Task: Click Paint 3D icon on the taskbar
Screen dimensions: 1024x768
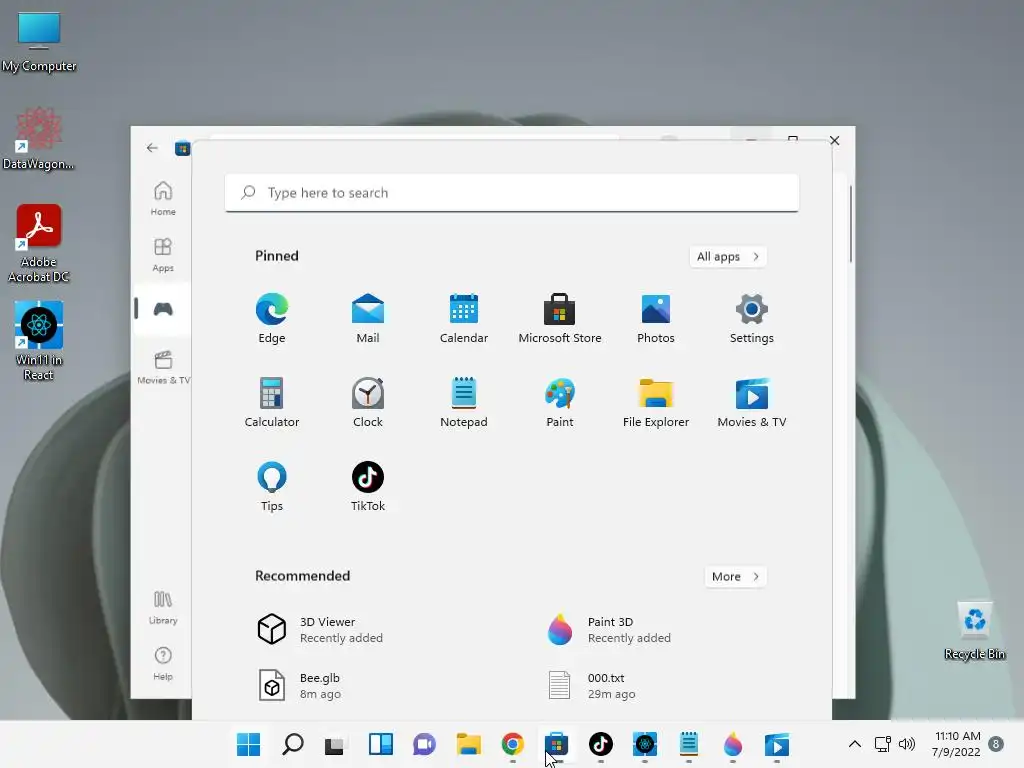Action: tap(733, 744)
